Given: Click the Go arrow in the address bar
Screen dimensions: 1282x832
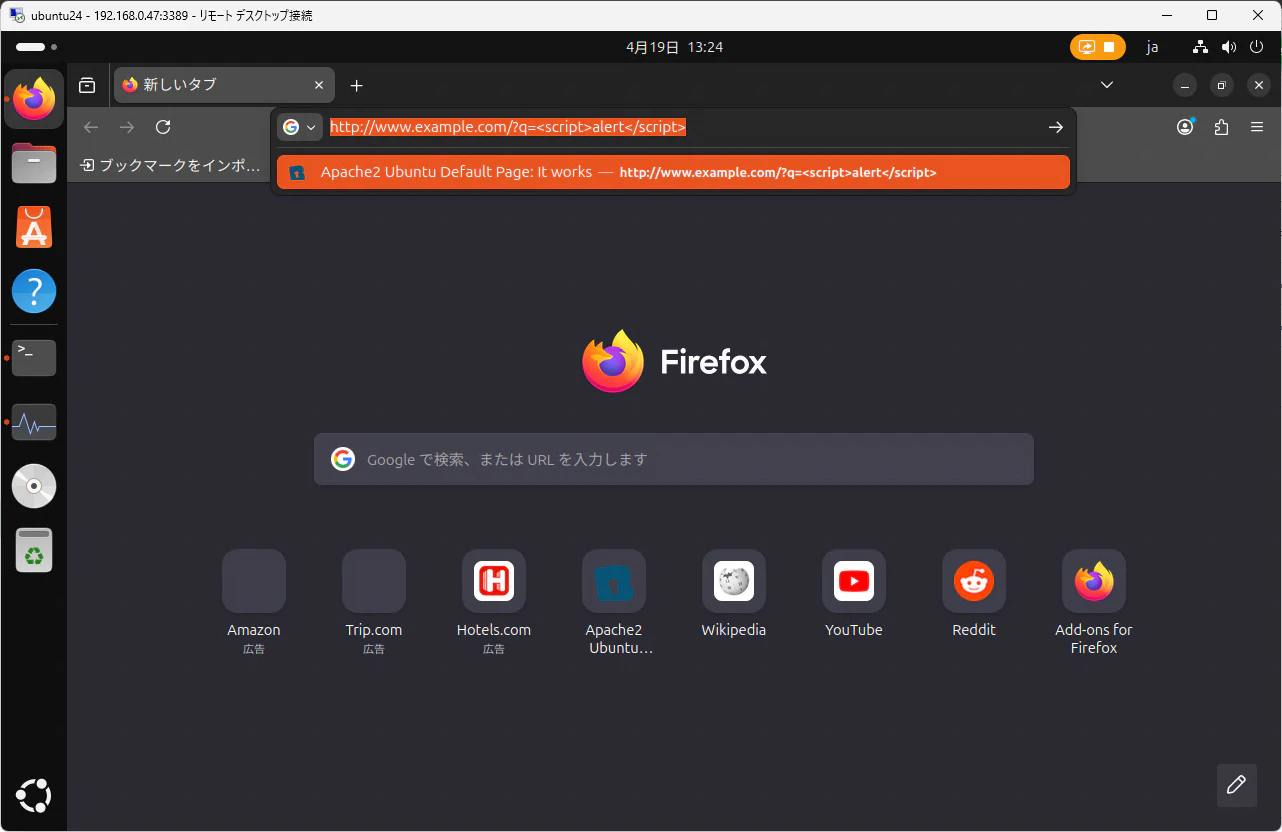Looking at the screenshot, I should 1055,127.
